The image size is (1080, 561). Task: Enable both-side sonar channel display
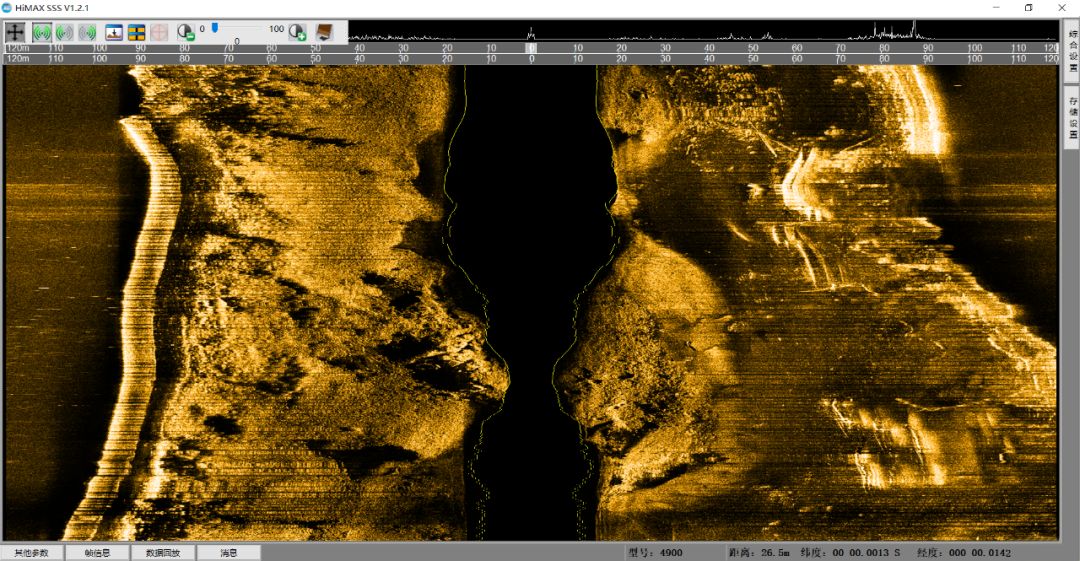(x=42, y=32)
